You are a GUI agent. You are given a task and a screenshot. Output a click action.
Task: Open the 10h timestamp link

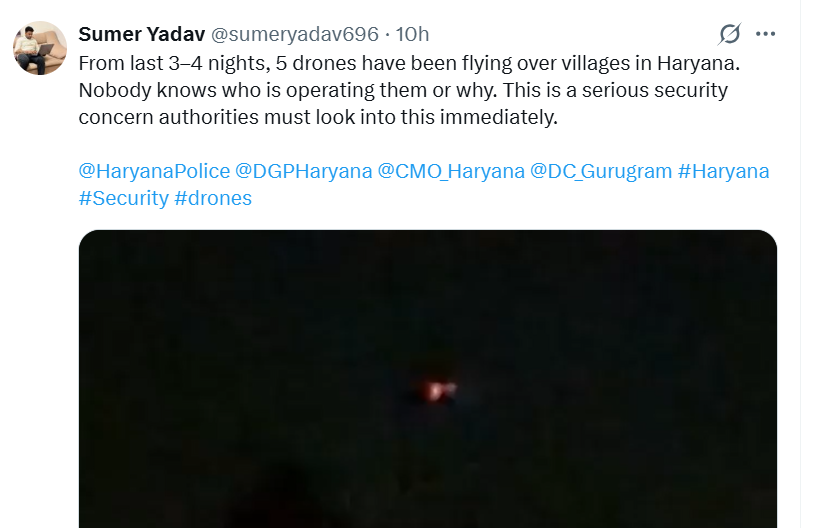412,34
